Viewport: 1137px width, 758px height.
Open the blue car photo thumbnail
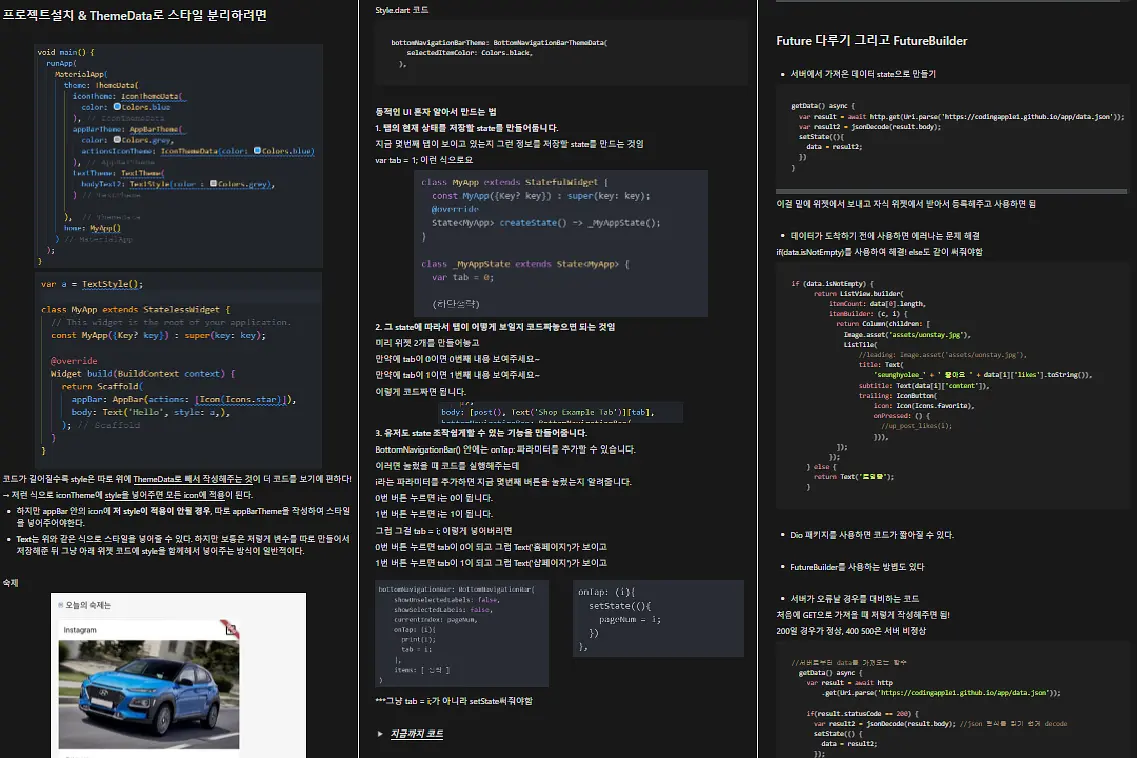[x=149, y=694]
